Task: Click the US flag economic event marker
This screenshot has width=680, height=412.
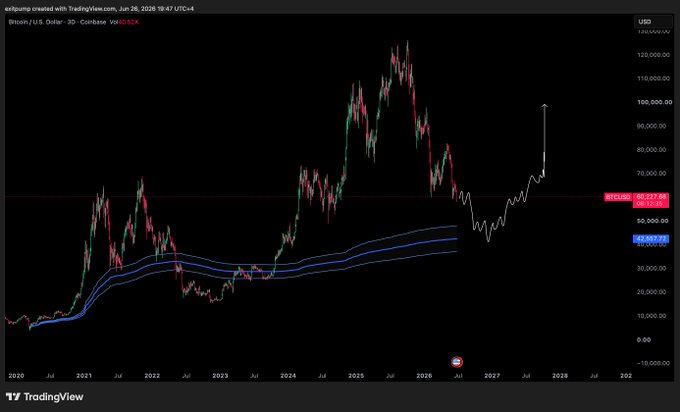Action: click(457, 361)
